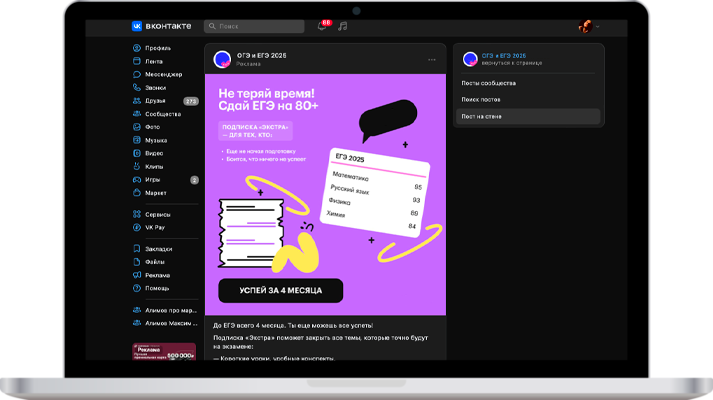713x400 pixels.
Task: Click the post author avatar ОГЭ и ЕГЭ 2025
Action: point(222,59)
